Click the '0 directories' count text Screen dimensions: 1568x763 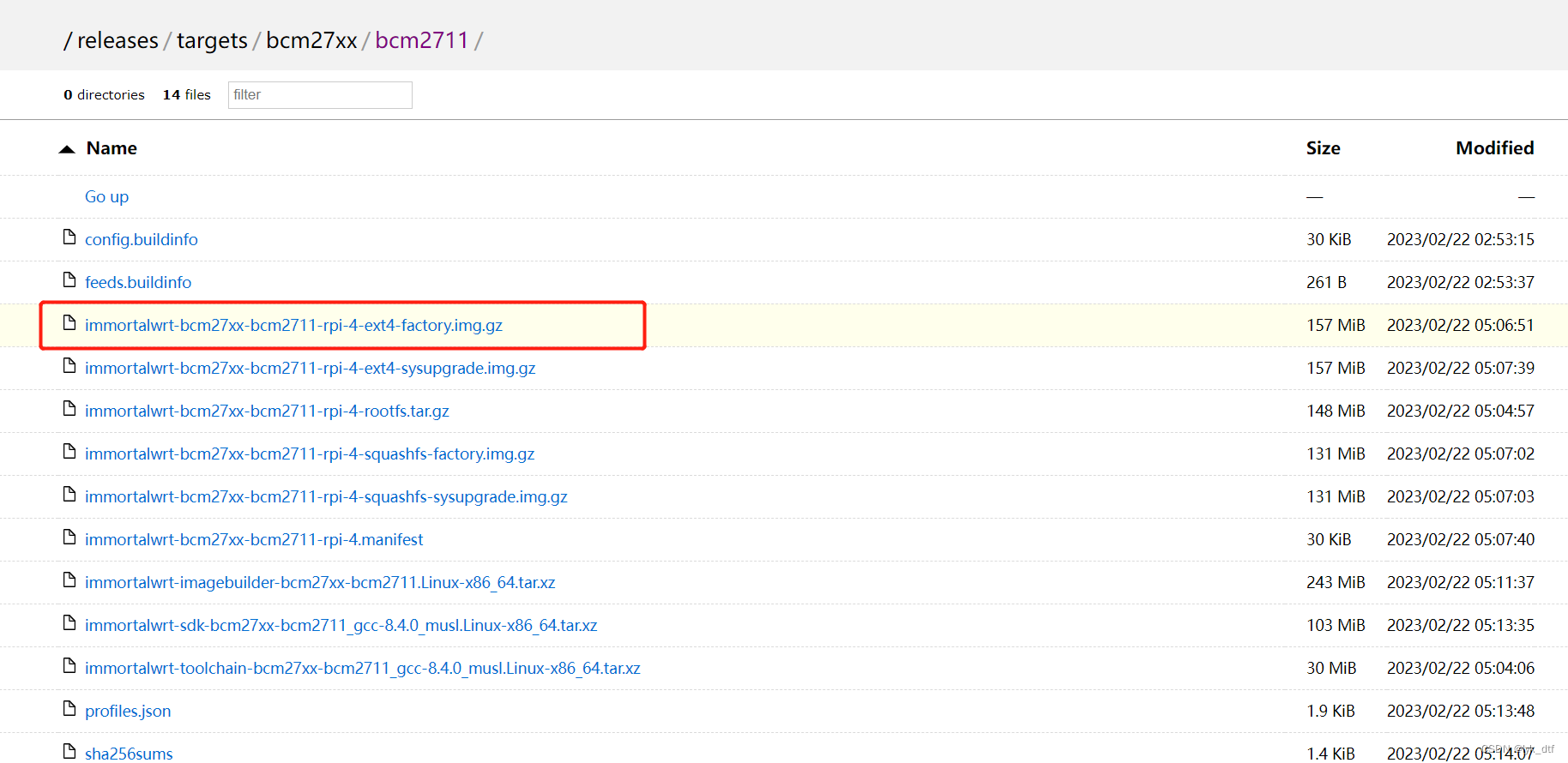104,94
